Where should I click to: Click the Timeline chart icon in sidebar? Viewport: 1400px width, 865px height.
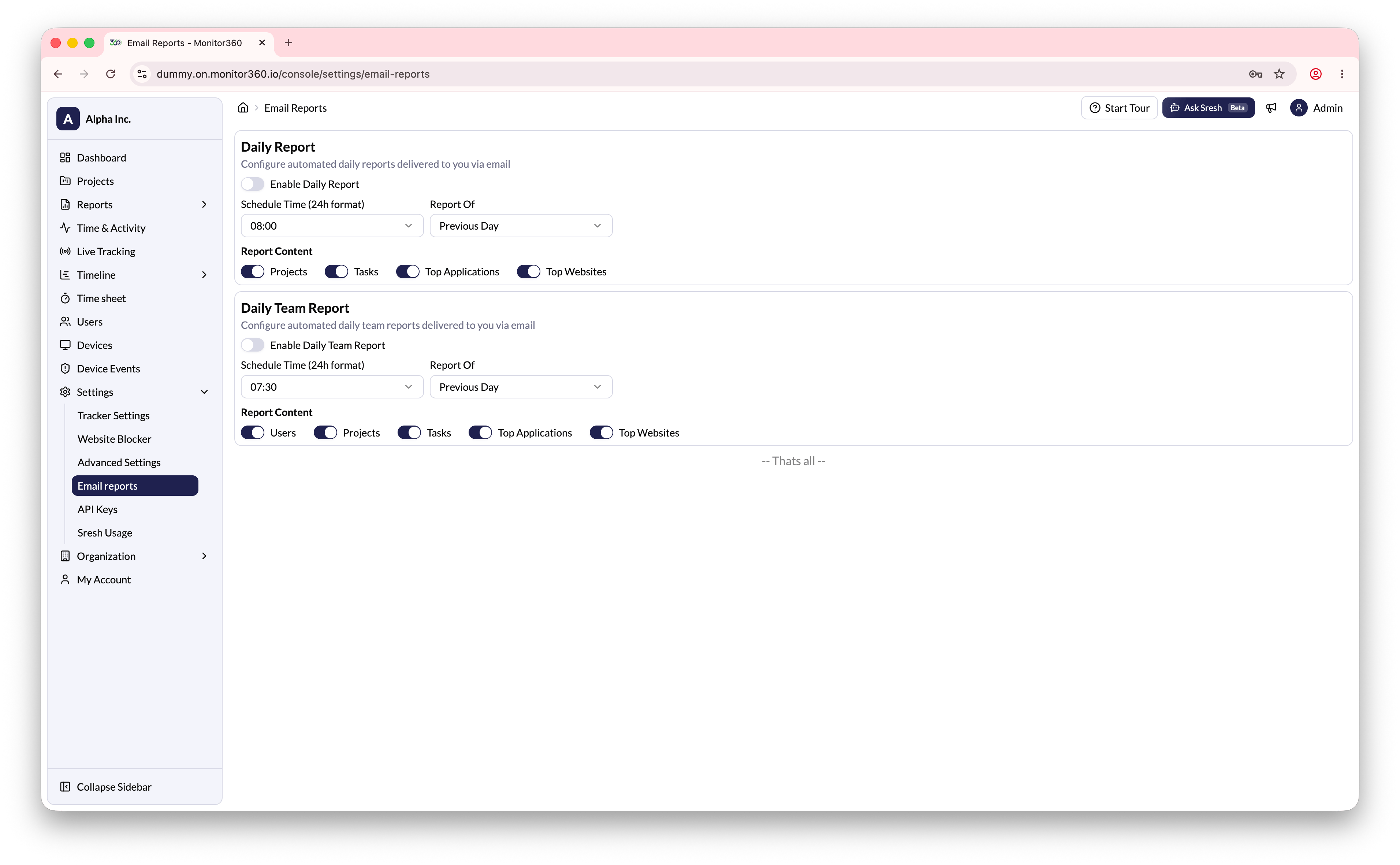(x=65, y=275)
